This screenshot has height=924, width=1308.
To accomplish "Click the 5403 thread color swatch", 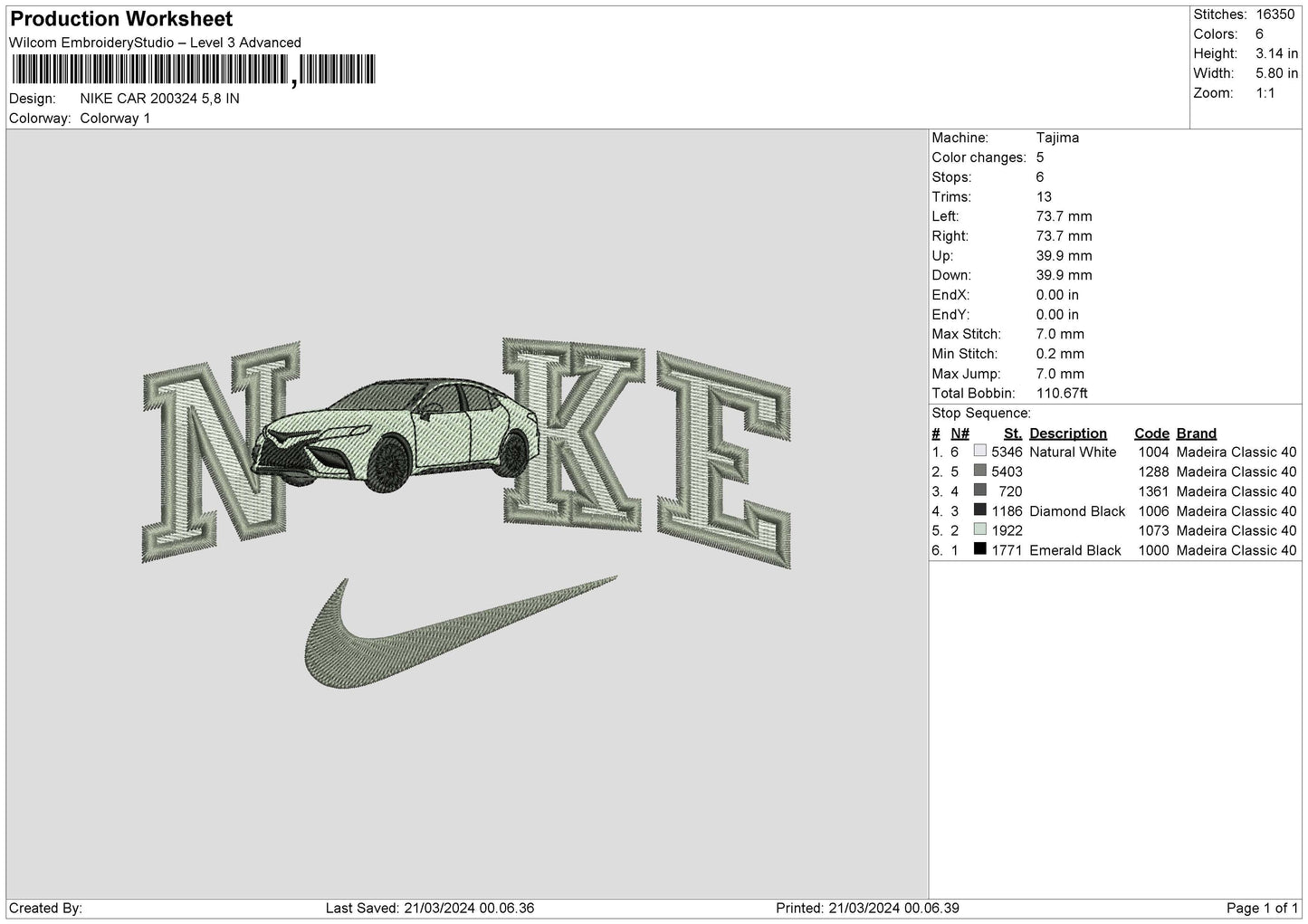I will coord(979,471).
